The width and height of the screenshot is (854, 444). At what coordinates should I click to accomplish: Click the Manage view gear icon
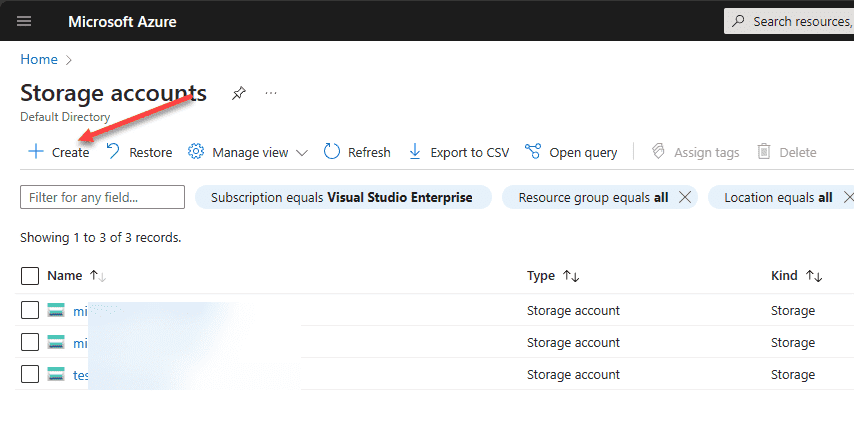pyautogui.click(x=196, y=151)
